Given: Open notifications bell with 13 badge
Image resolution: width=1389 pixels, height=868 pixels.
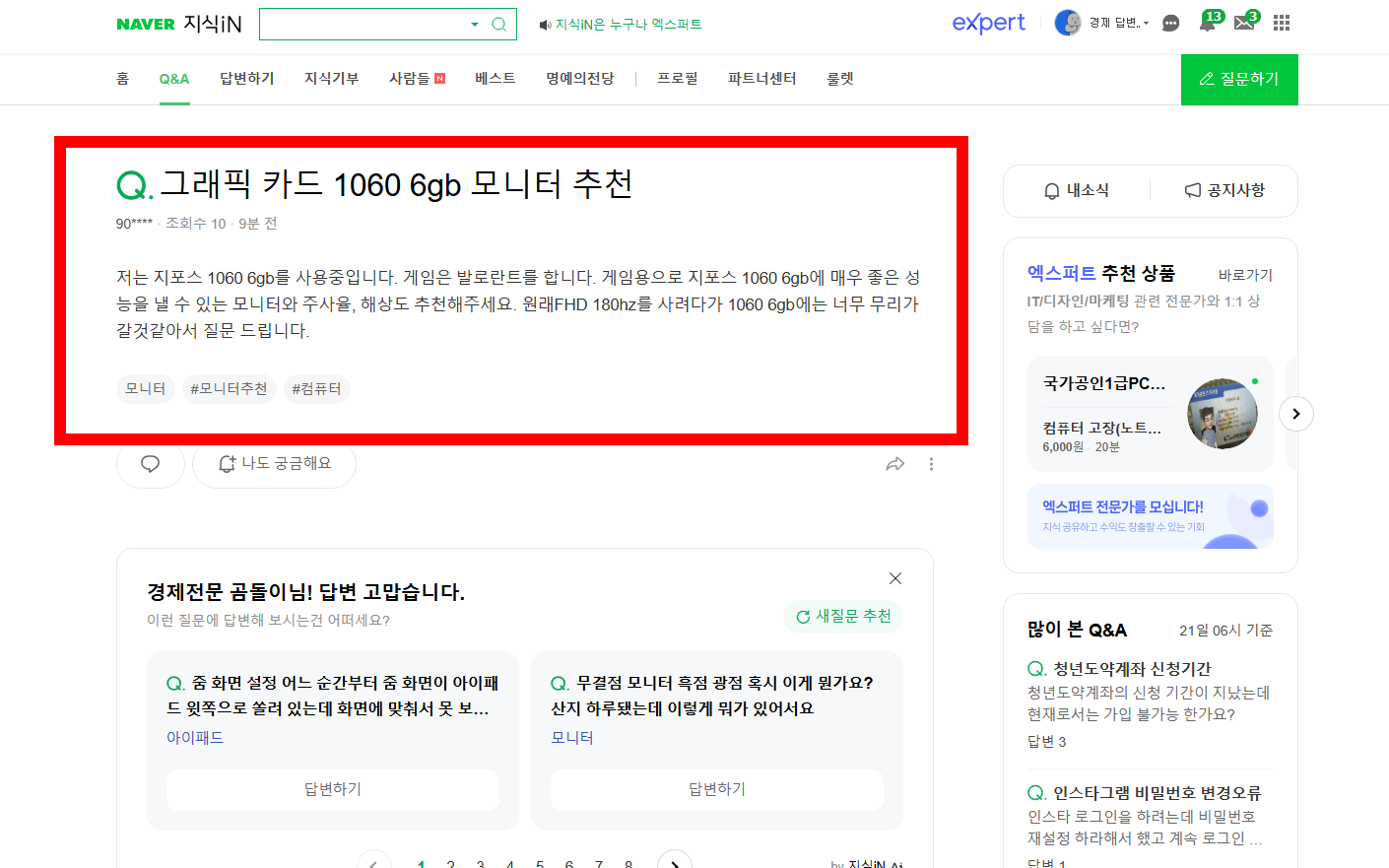Looking at the screenshot, I should pos(1210,22).
